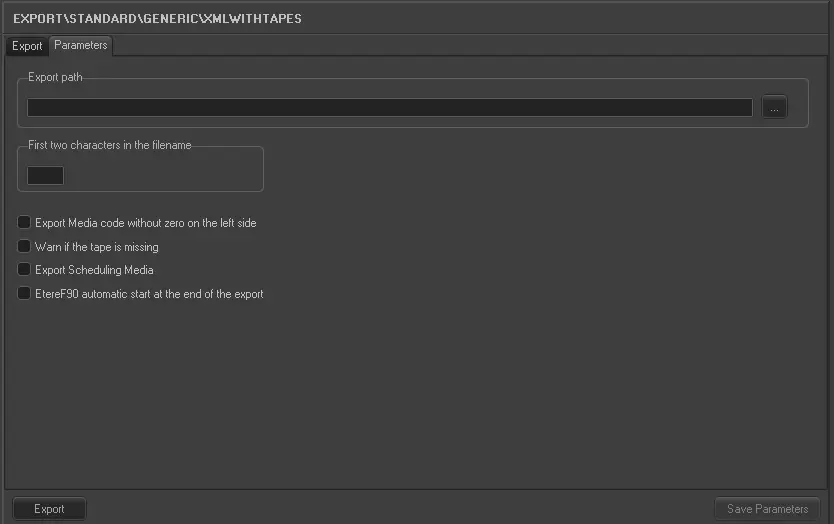The width and height of the screenshot is (834, 524).
Task: Focus the first two characters filename box
Action: (45, 176)
